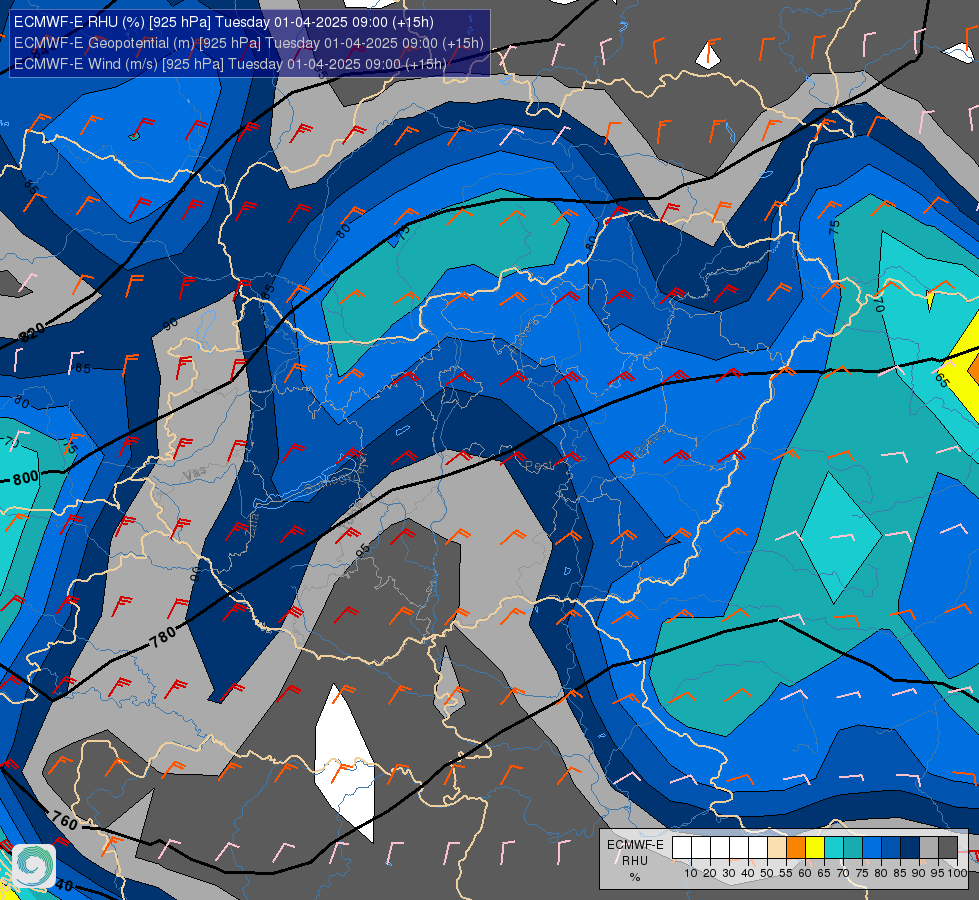Click the legend value label 30
The width and height of the screenshot is (979, 900).
click(x=729, y=873)
